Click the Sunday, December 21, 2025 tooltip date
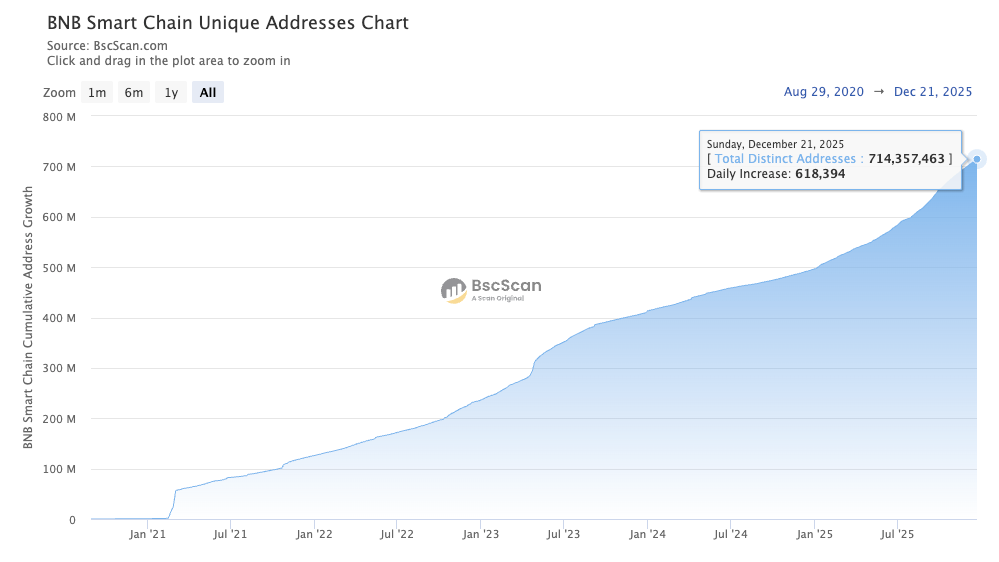999x562 pixels. pos(775,144)
